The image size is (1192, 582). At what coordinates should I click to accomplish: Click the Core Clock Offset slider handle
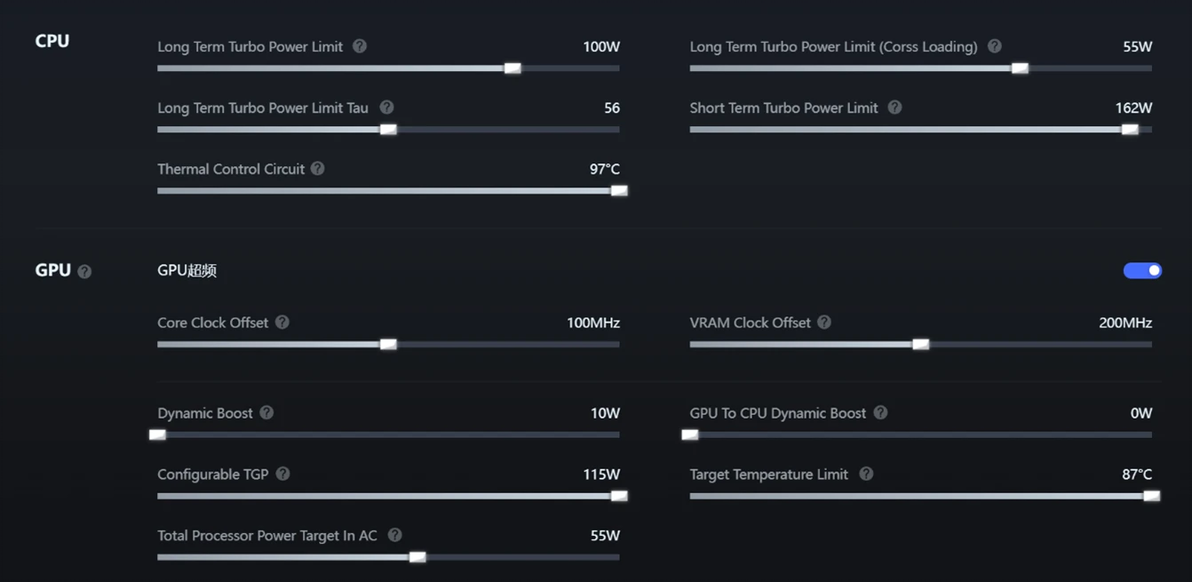coord(388,344)
